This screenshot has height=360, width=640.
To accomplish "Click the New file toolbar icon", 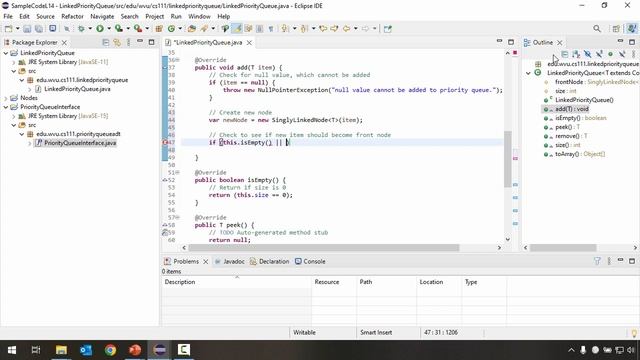I will (x=8, y=29).
